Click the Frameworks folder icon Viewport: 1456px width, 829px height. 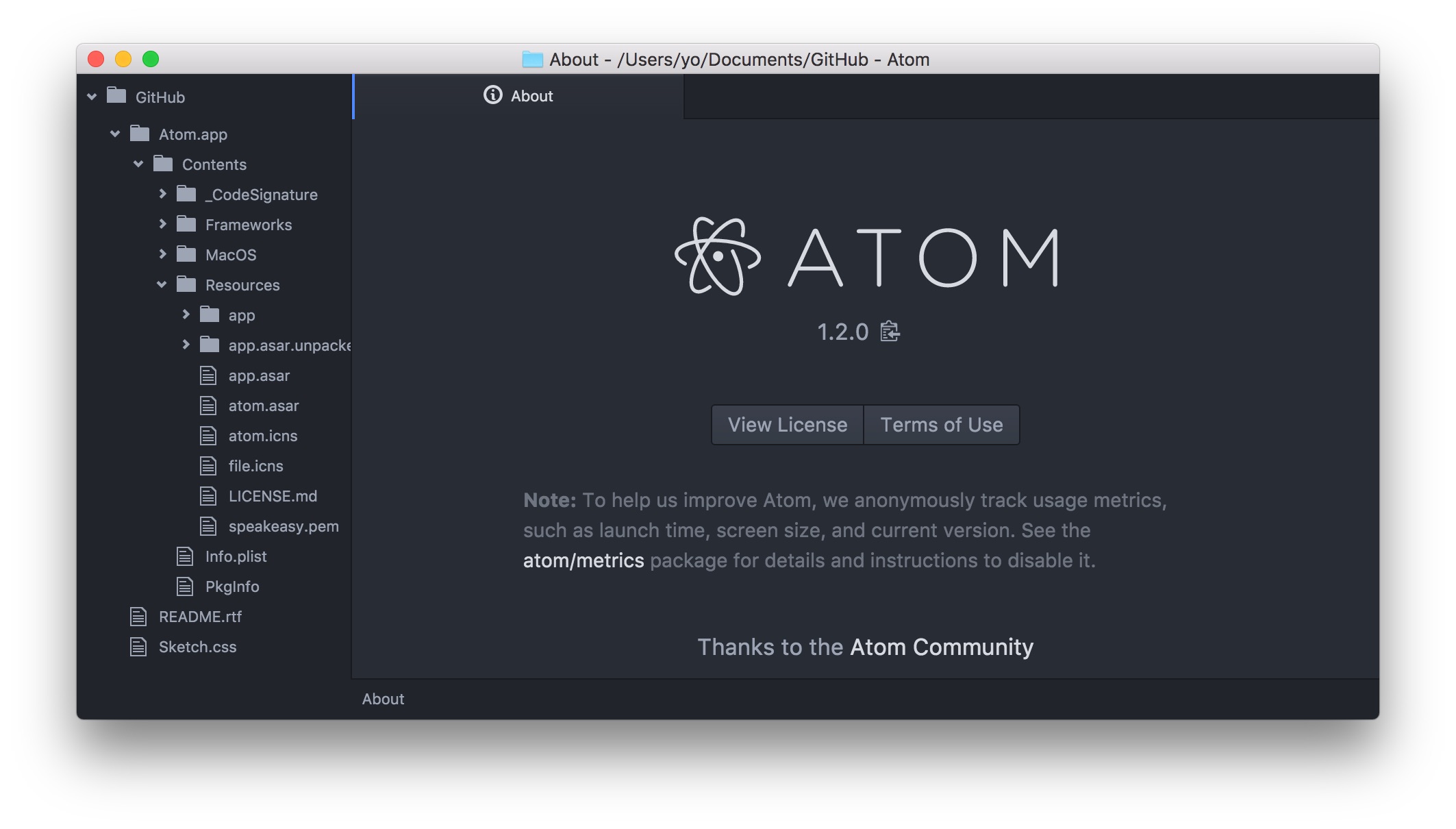pyautogui.click(x=186, y=224)
